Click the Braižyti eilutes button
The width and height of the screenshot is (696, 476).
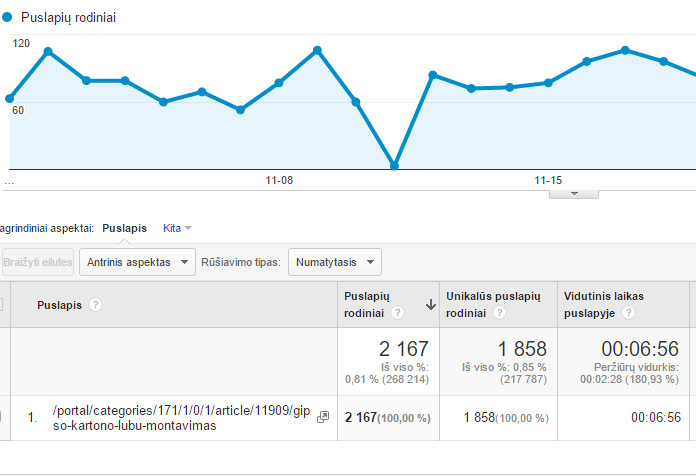point(38,262)
